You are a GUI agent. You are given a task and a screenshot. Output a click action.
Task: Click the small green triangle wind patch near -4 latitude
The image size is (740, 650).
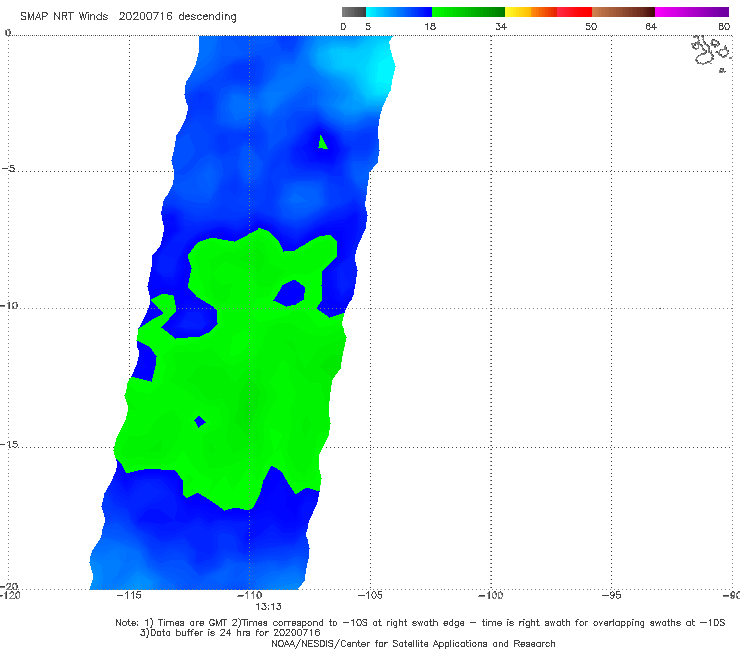tap(323, 143)
